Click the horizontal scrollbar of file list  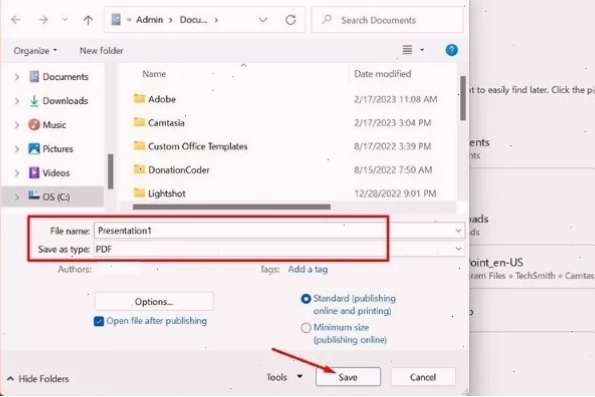click(x=231, y=207)
